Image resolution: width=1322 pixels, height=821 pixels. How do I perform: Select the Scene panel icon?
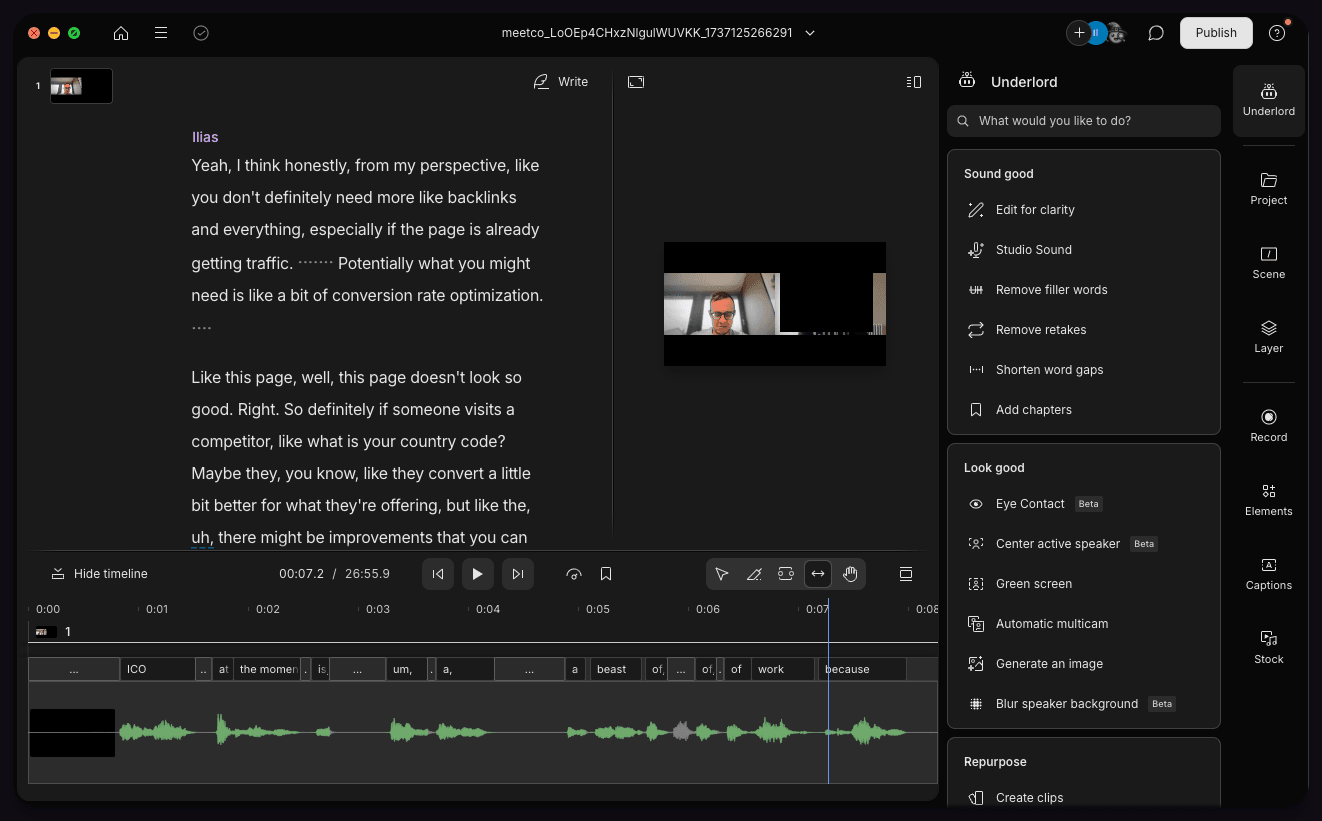[x=1268, y=262]
